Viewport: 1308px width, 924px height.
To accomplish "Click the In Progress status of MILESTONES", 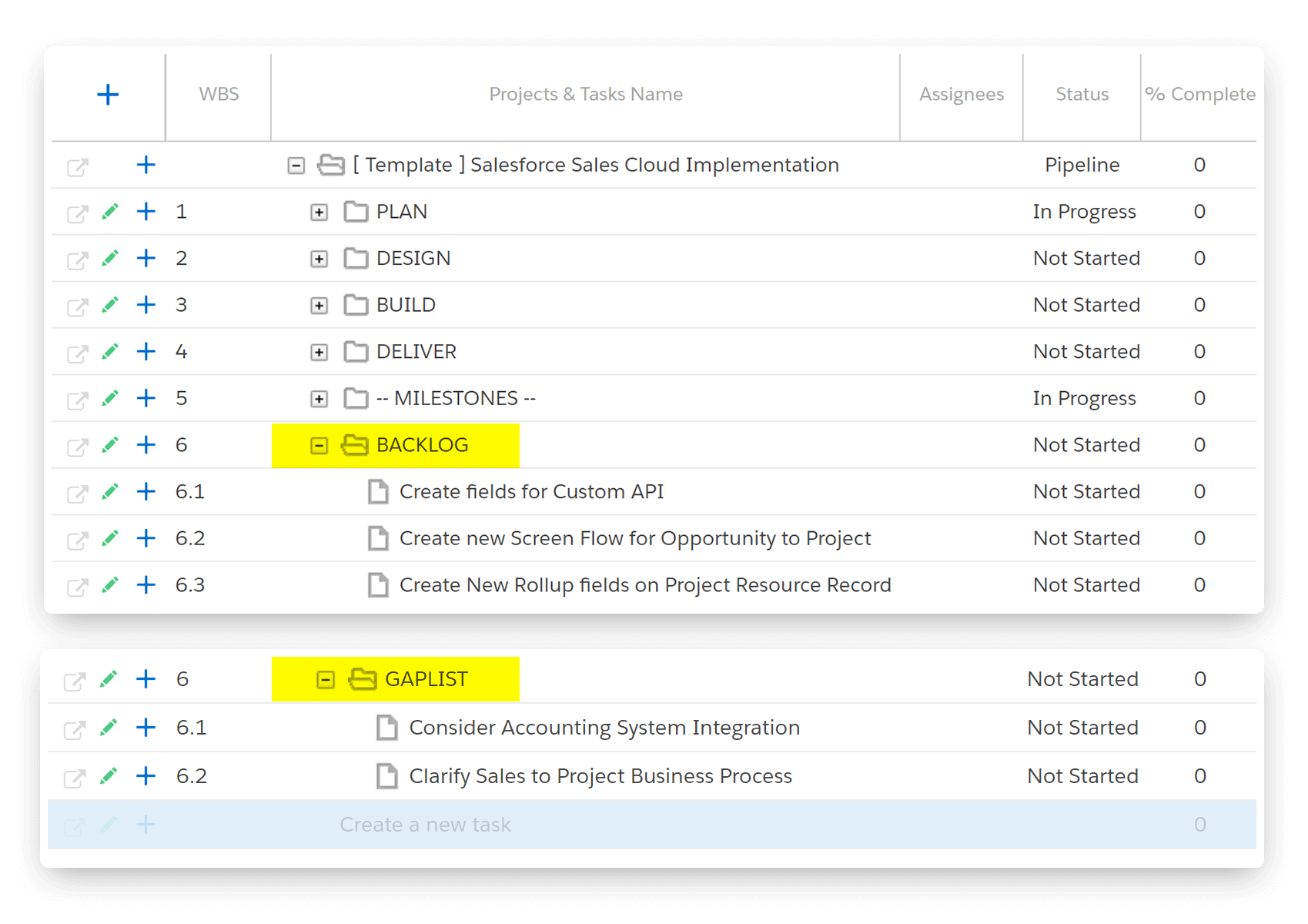I will click(1084, 398).
